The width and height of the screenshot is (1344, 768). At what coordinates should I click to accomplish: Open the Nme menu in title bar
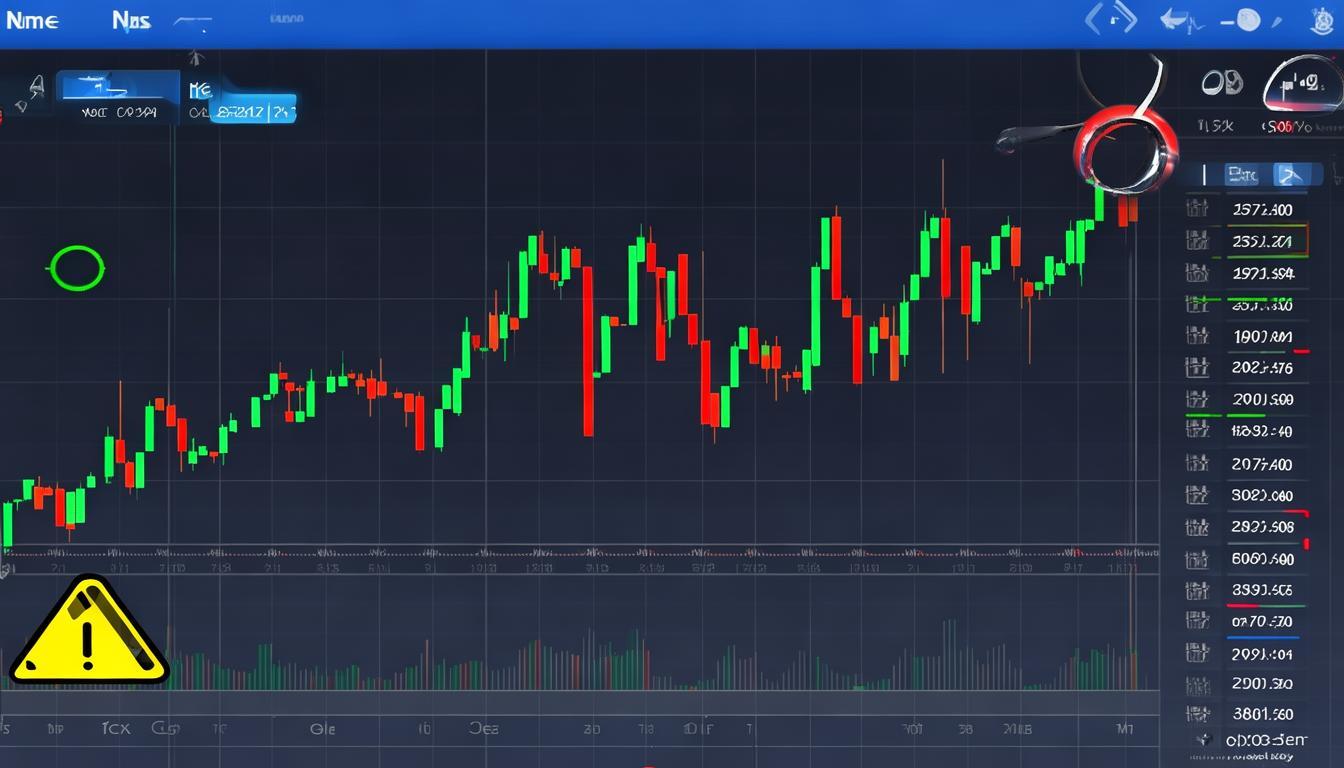click(x=31, y=21)
